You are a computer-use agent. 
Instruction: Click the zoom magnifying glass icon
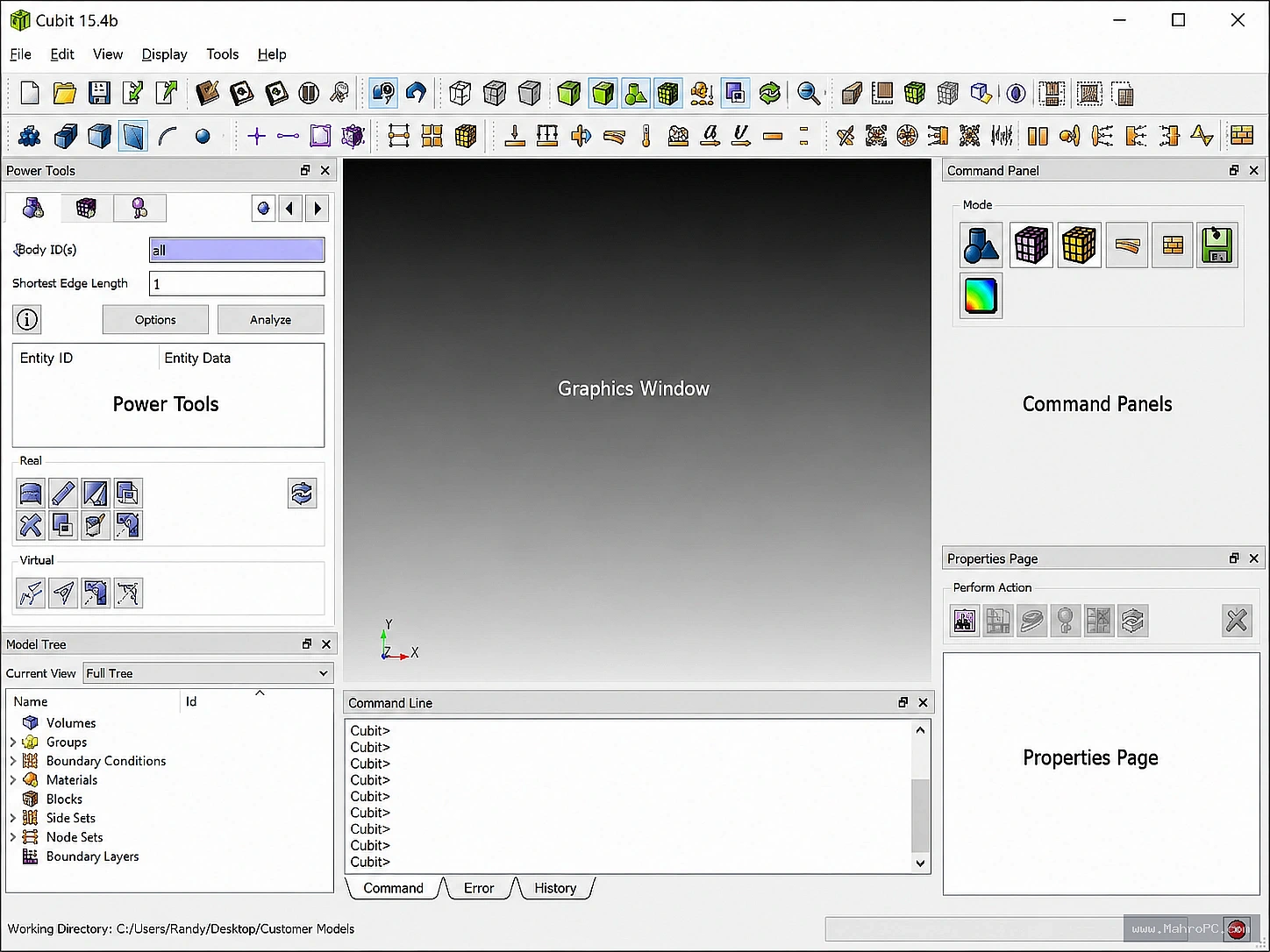click(x=809, y=93)
